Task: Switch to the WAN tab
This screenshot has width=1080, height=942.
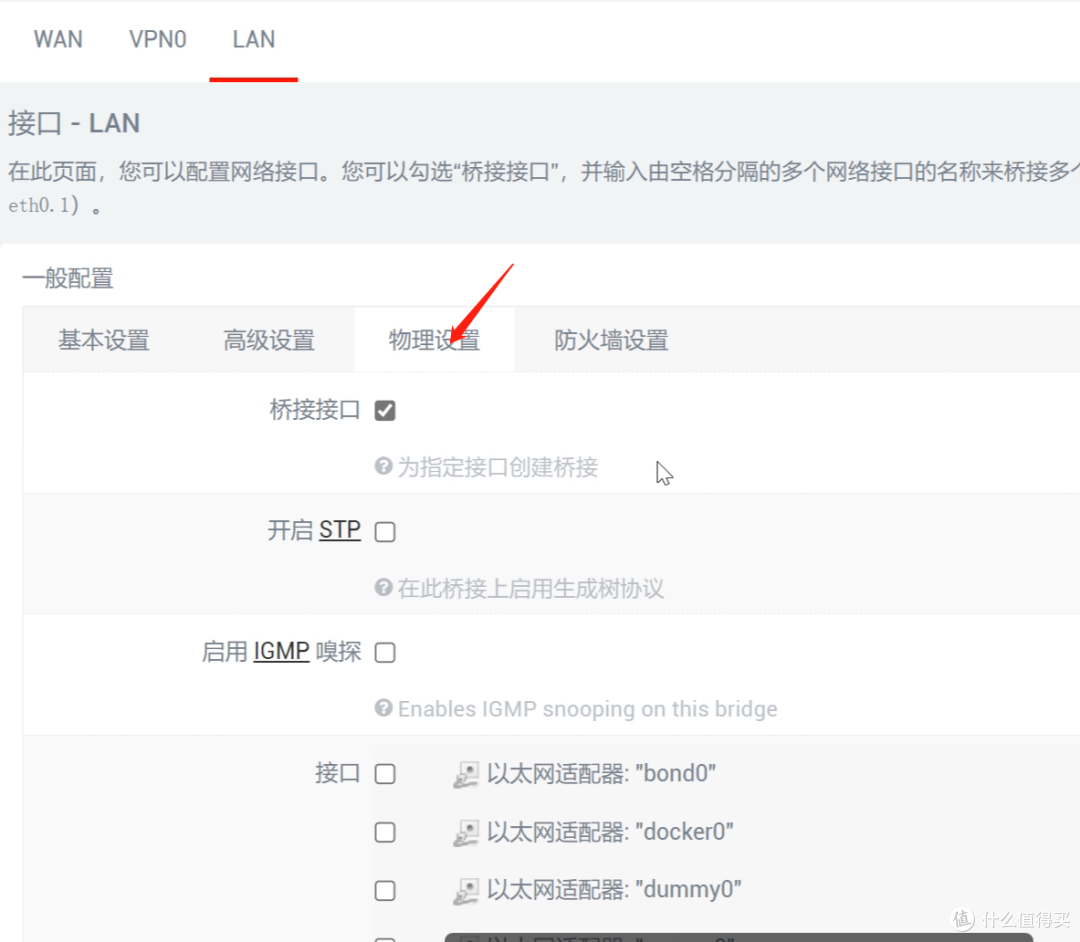Action: [58, 40]
